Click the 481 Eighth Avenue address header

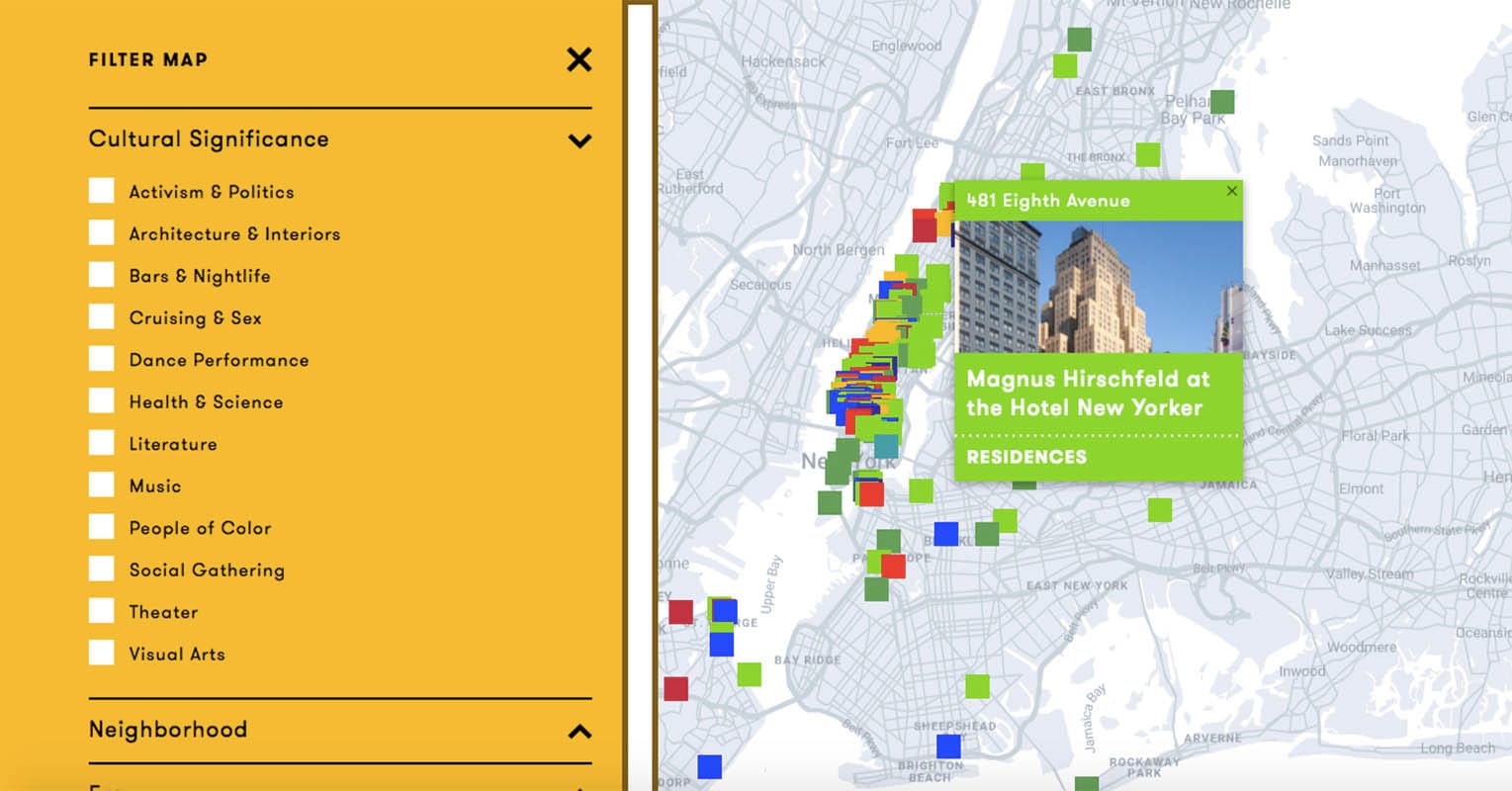click(1048, 200)
